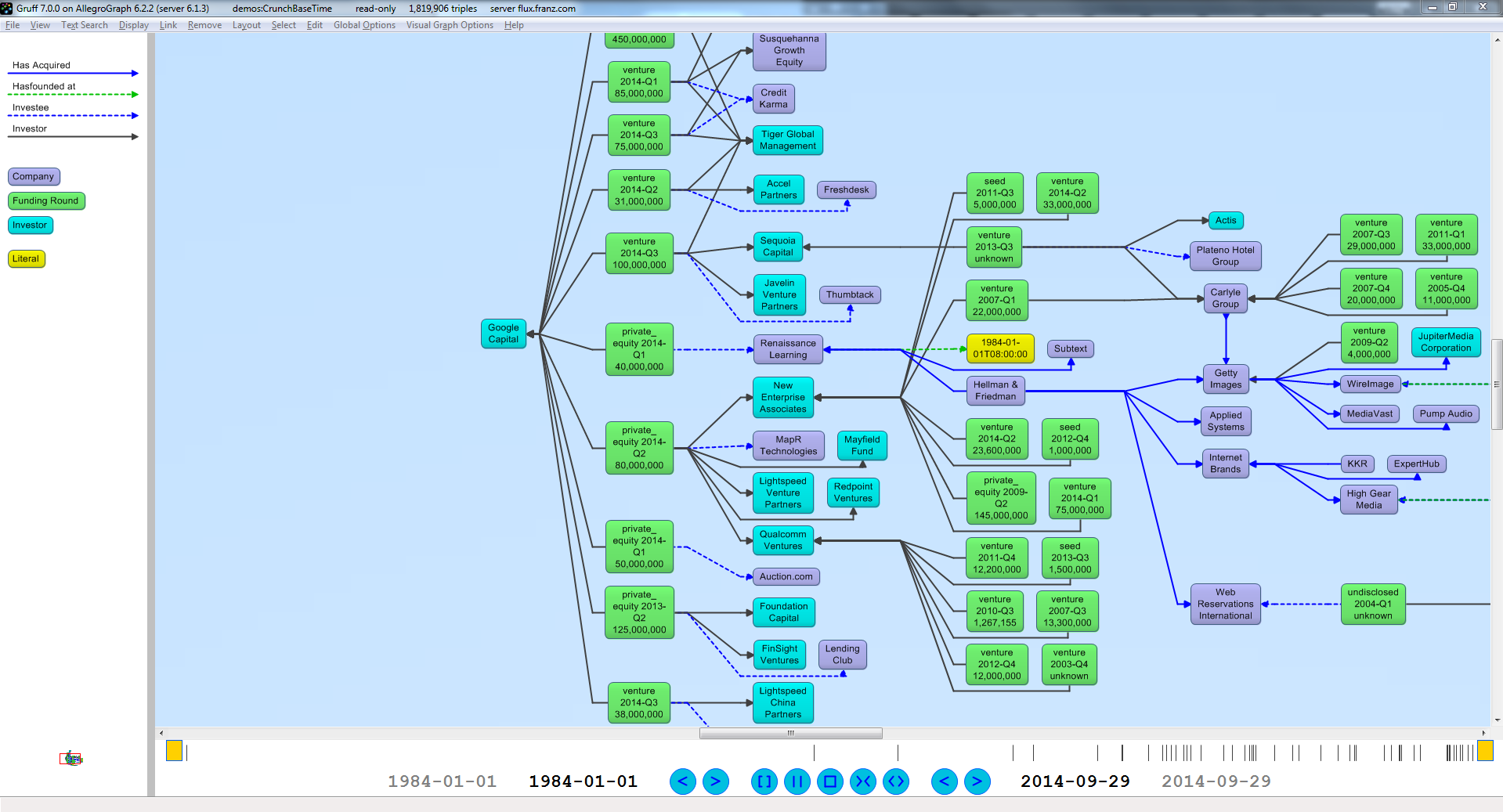Click the backward arrow beside 2014-09-29

coord(944,781)
